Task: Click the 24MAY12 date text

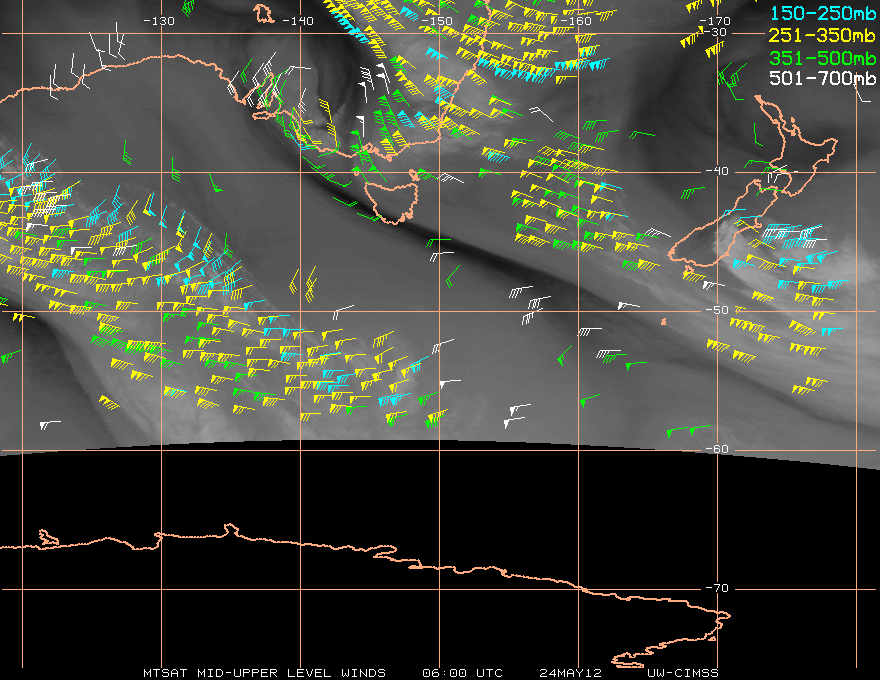Action: coord(570,673)
